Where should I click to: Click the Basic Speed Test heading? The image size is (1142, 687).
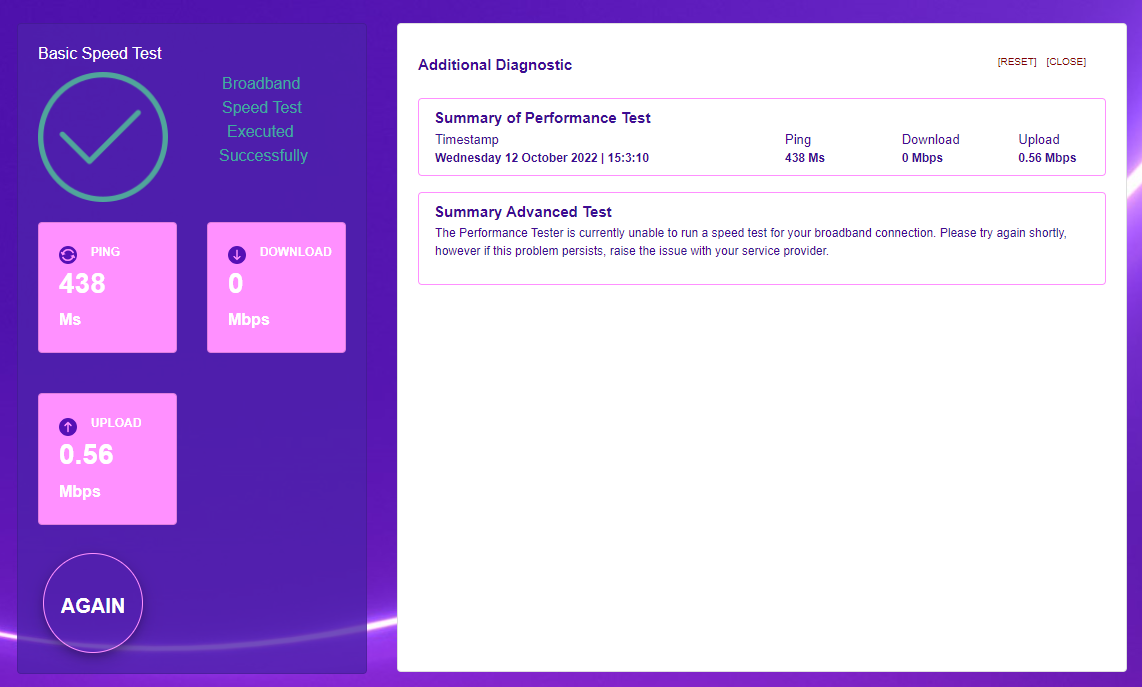99,53
